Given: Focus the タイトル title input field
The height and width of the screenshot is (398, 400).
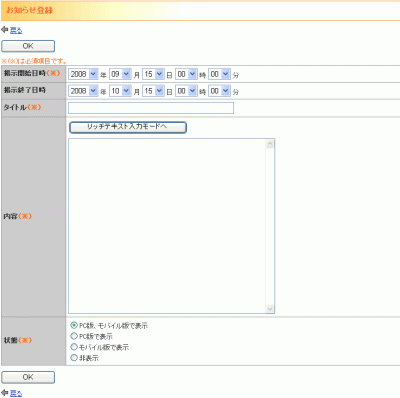Looking at the screenshot, I should [151, 108].
